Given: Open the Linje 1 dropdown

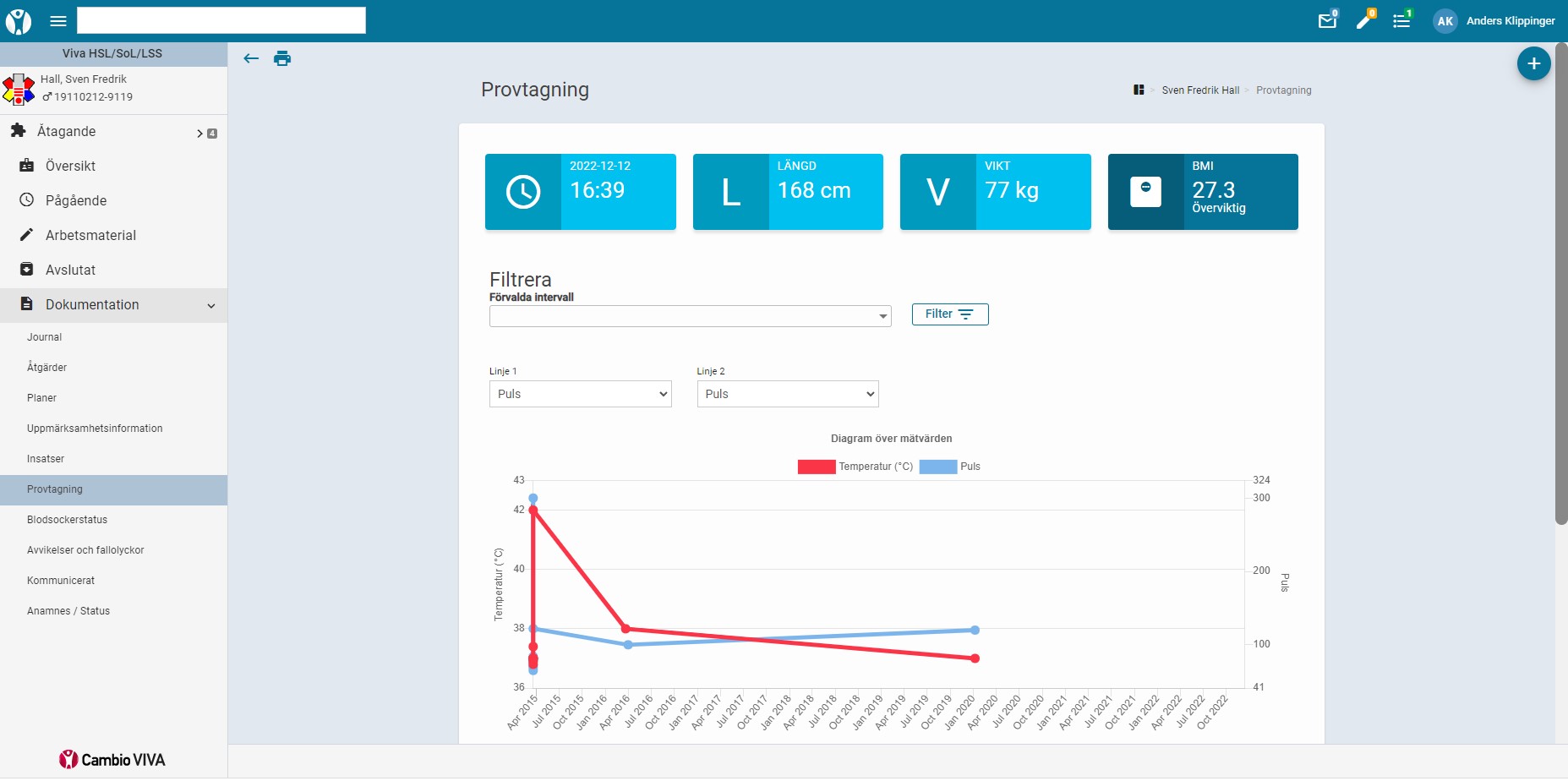Looking at the screenshot, I should click(x=580, y=394).
